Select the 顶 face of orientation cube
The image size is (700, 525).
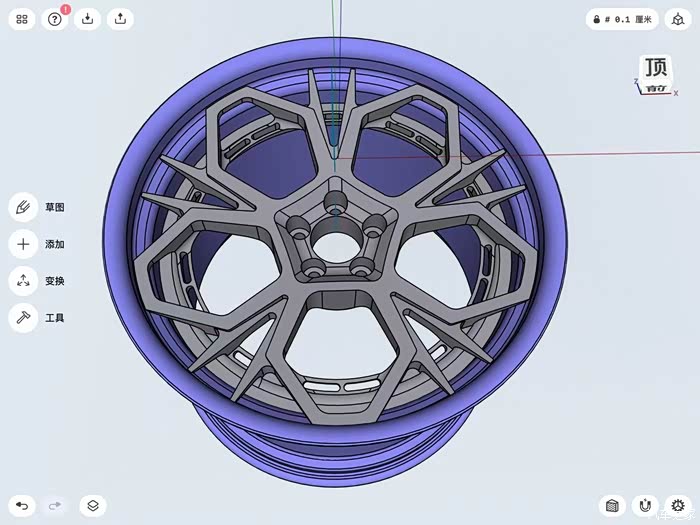pos(656,67)
